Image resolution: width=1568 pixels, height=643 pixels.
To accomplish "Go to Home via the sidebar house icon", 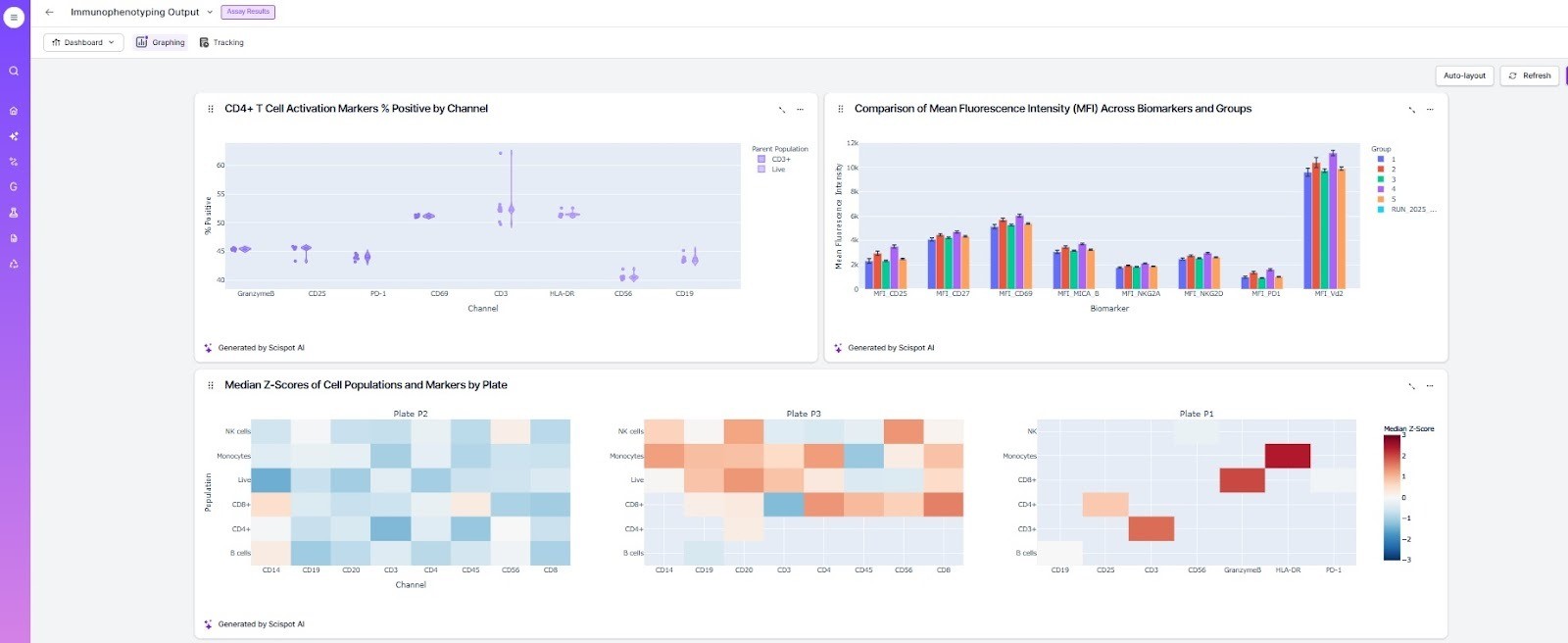I will point(14,111).
